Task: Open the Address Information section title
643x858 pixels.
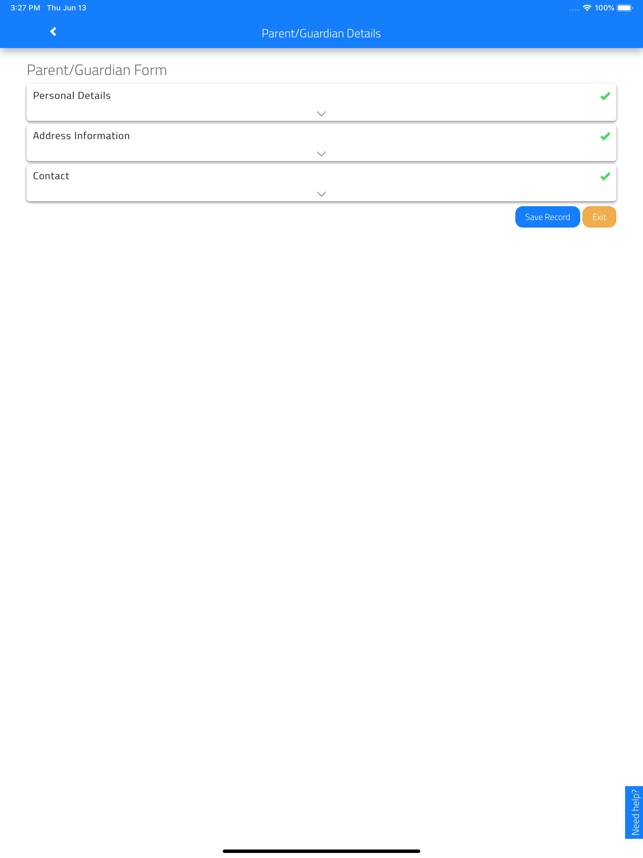Action: coord(81,136)
